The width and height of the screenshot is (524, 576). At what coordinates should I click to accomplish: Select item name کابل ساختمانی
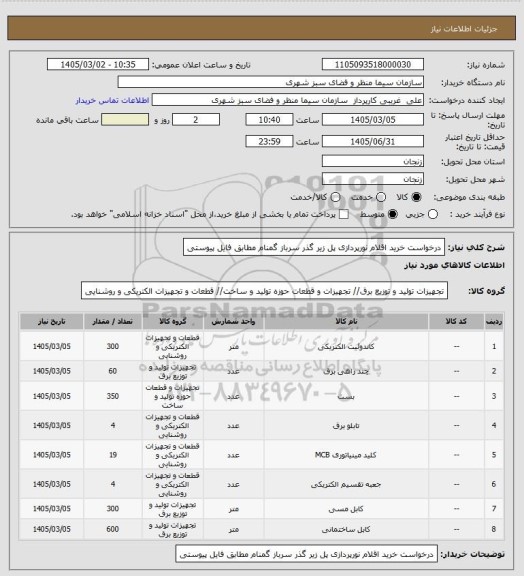click(x=346, y=529)
